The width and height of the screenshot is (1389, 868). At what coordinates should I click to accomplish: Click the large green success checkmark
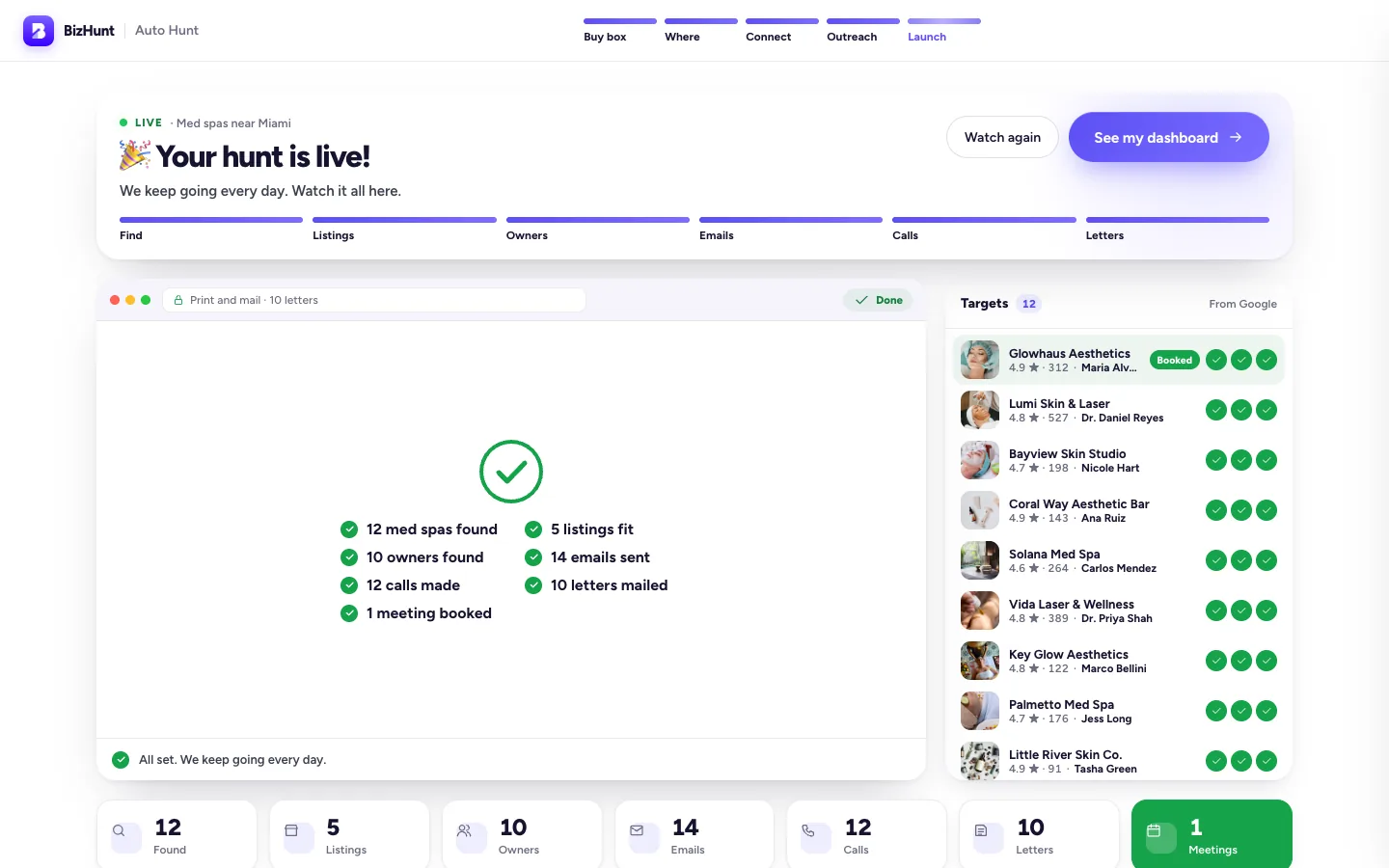tap(511, 472)
